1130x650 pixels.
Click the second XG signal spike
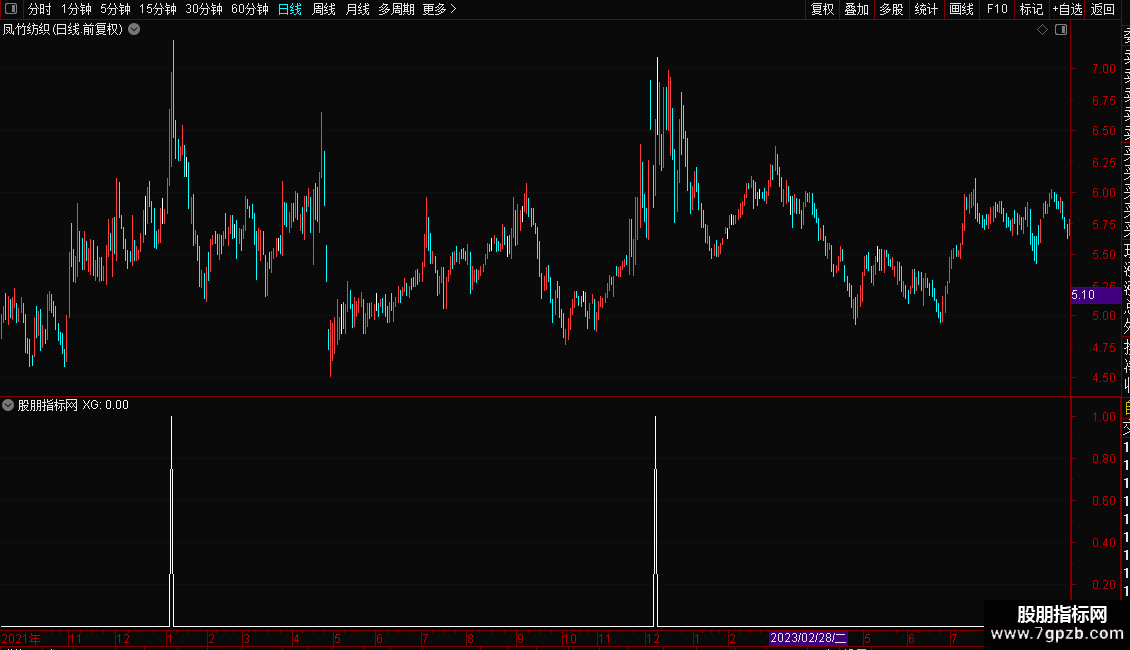click(655, 521)
